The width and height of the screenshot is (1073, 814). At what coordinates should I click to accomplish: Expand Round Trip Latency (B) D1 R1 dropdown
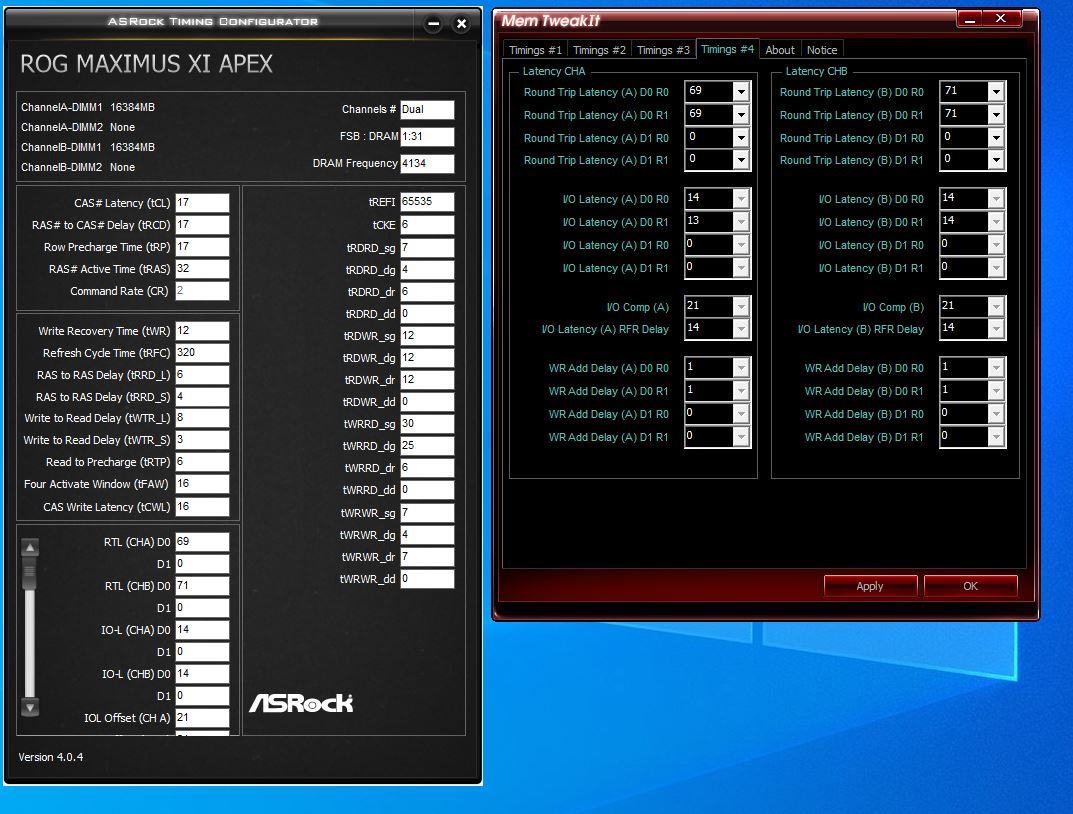coord(996,160)
